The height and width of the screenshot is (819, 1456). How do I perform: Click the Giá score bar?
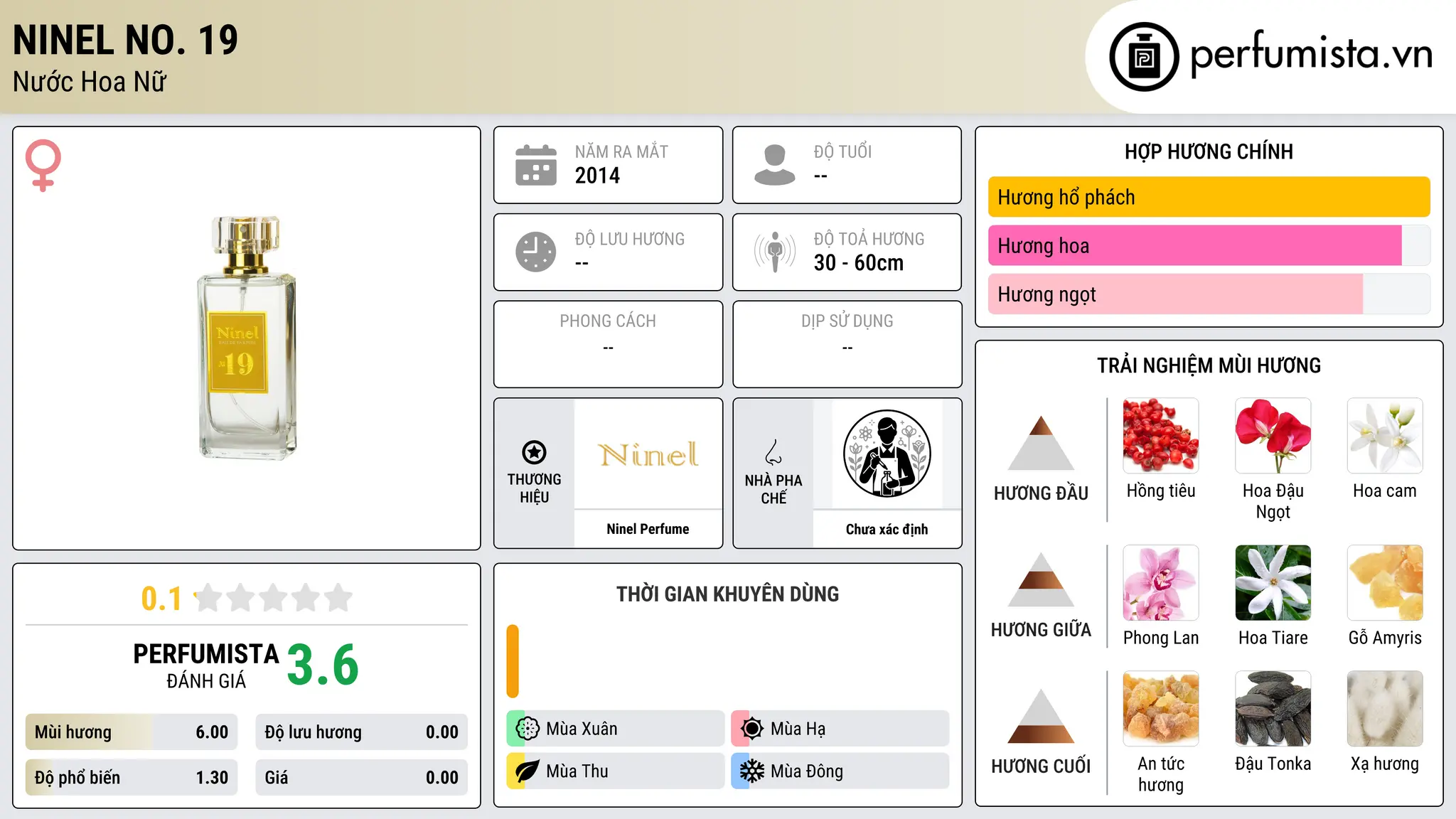[361, 778]
